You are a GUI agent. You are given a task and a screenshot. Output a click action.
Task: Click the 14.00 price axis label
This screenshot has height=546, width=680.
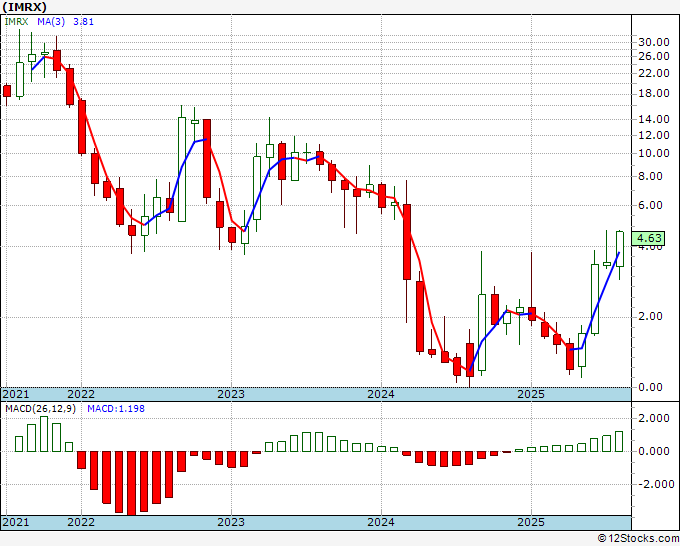pyautogui.click(x=654, y=119)
